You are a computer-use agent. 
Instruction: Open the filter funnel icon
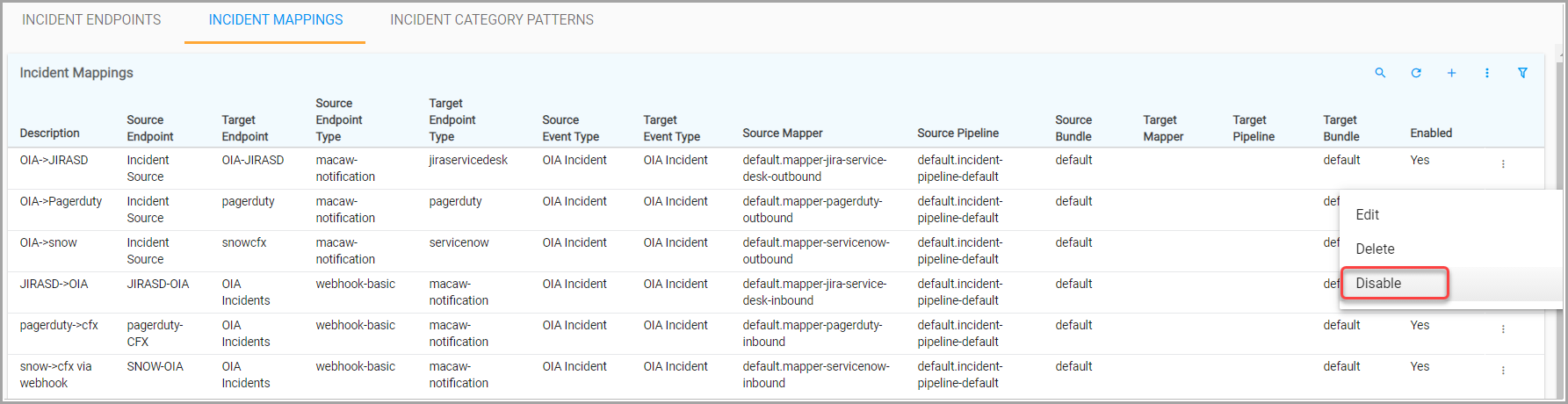1523,73
